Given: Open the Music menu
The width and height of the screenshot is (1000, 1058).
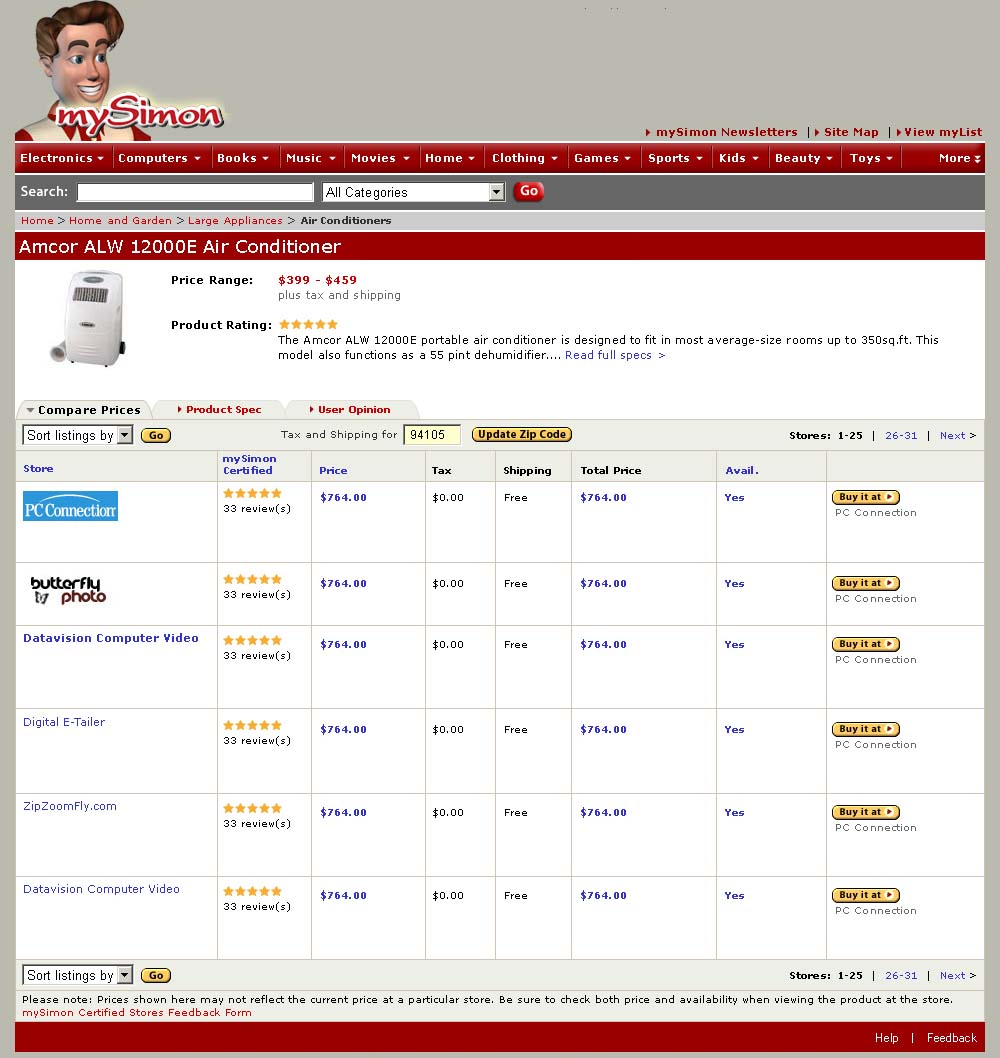Looking at the screenshot, I should tap(310, 158).
